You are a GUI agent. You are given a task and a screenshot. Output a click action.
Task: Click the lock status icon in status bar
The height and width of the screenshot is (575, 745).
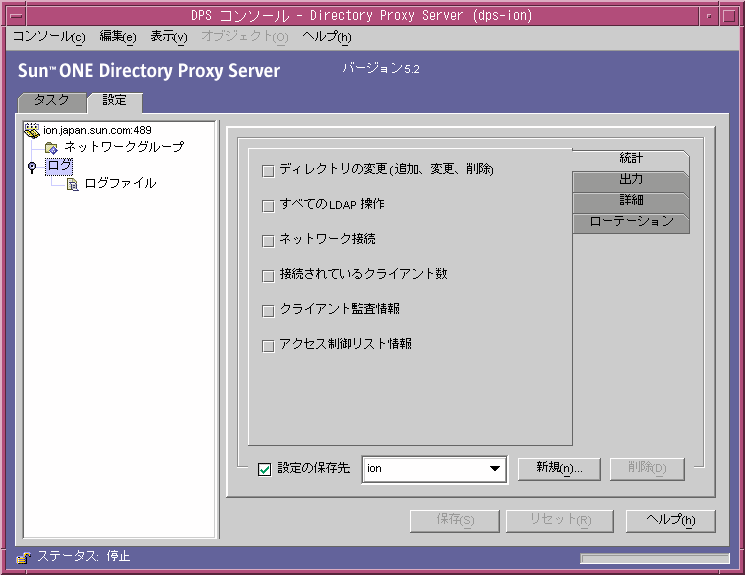[x=23, y=557]
